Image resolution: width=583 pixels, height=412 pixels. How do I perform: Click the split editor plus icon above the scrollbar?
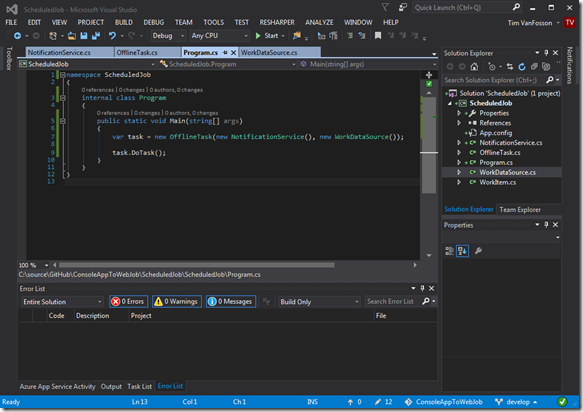429,75
